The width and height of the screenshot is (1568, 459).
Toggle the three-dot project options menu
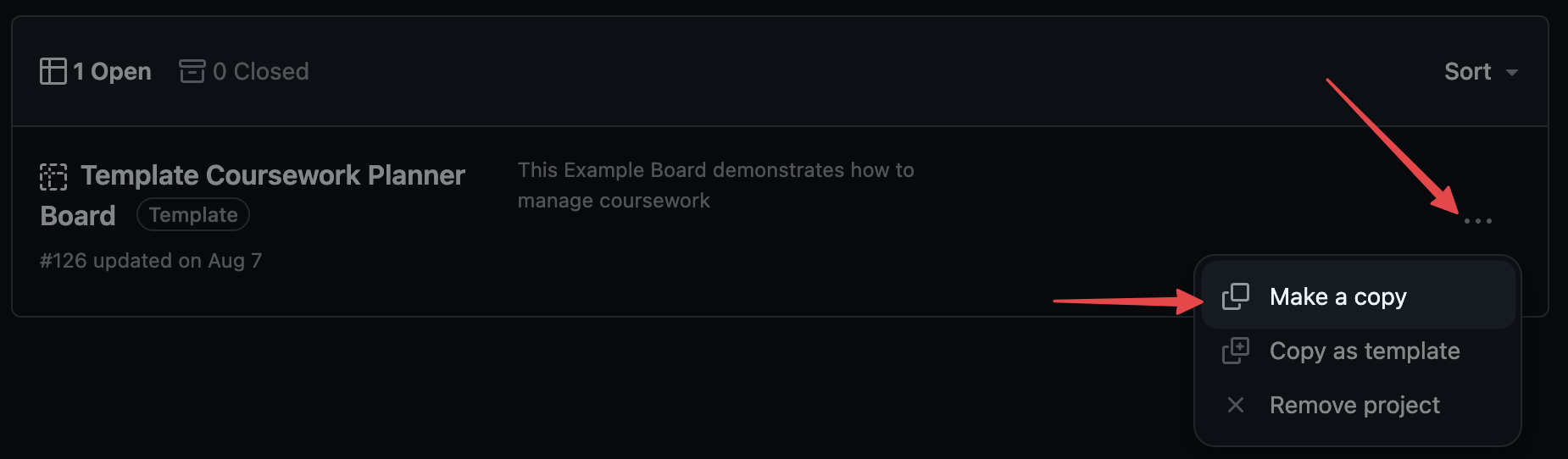[1477, 221]
